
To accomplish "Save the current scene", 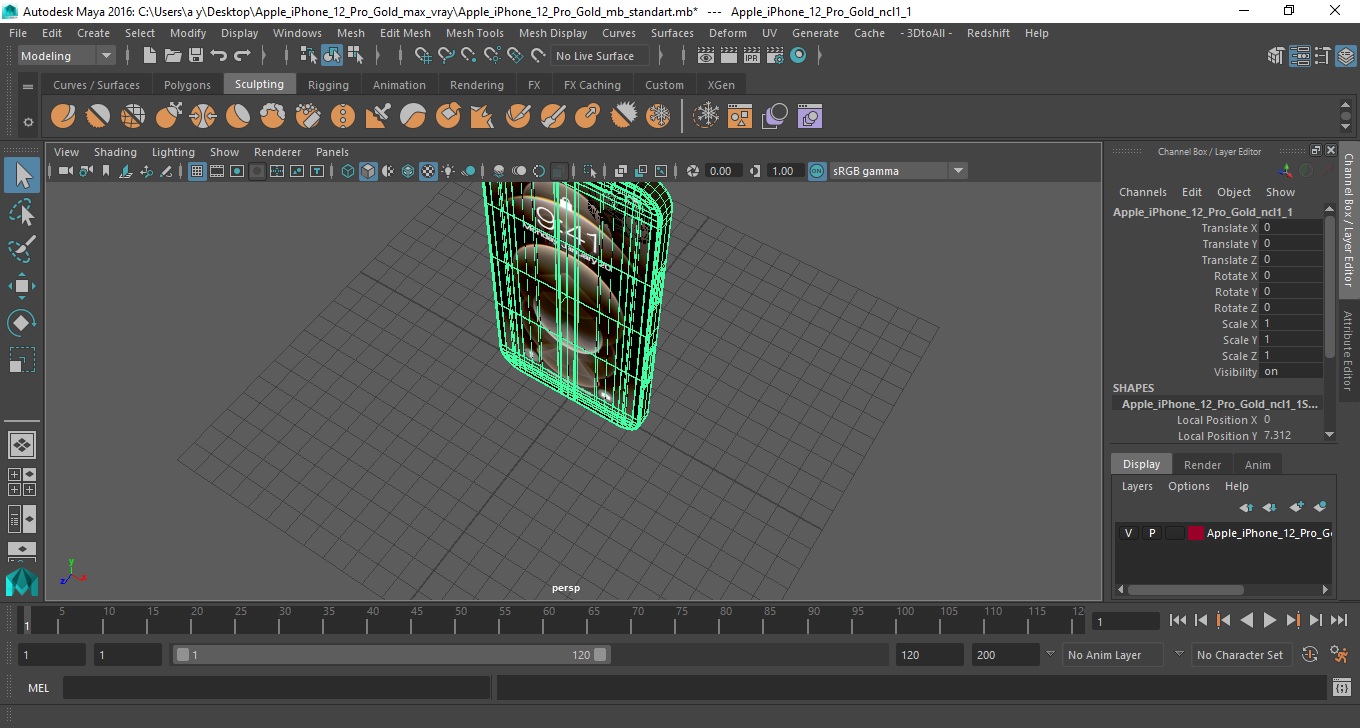I will click(x=196, y=56).
